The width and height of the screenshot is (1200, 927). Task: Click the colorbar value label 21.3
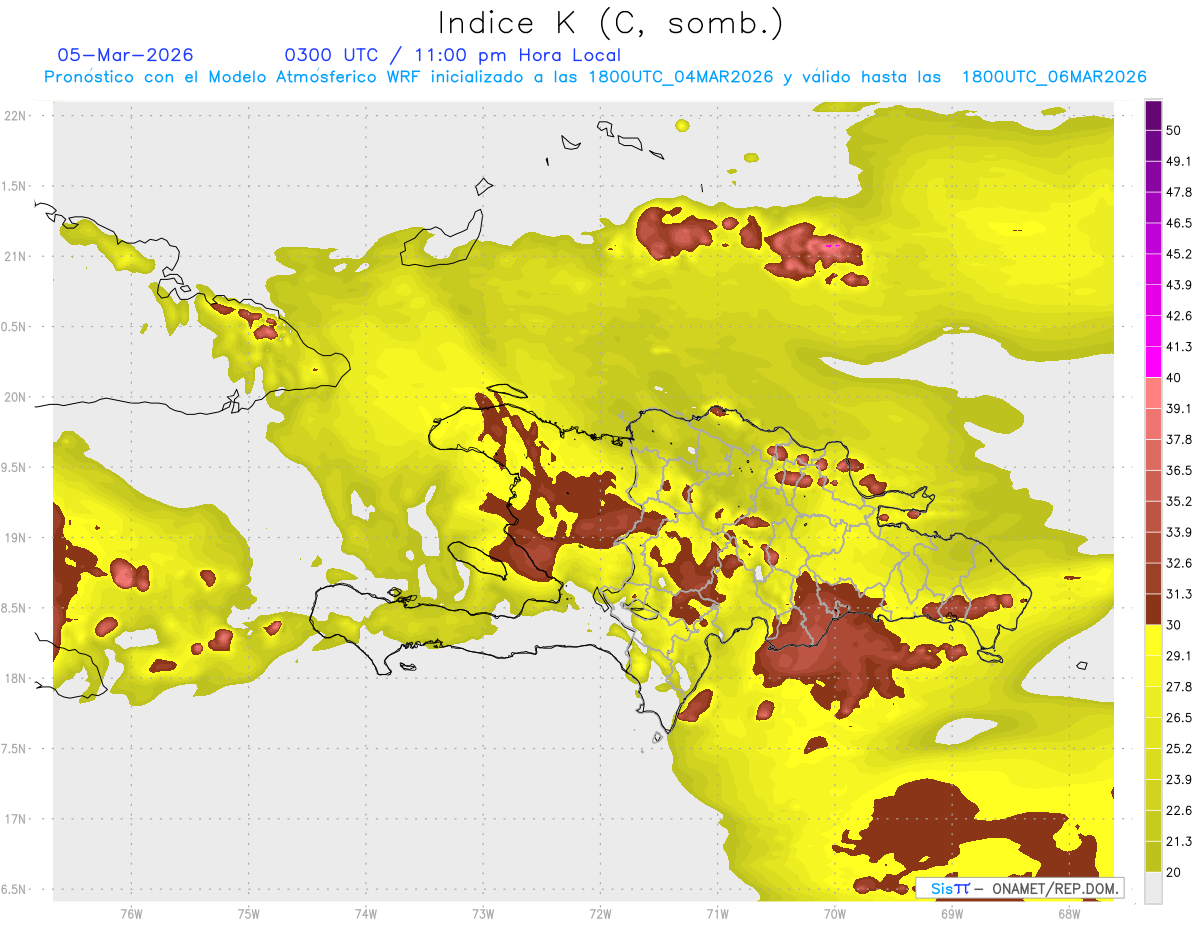[1179, 842]
